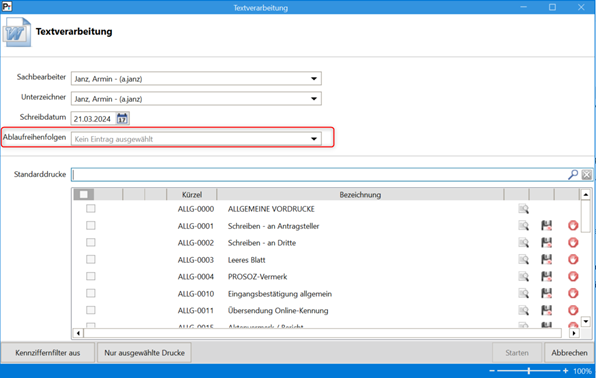Check the Eingangsbestätigung allgemein checkbox

90,293
